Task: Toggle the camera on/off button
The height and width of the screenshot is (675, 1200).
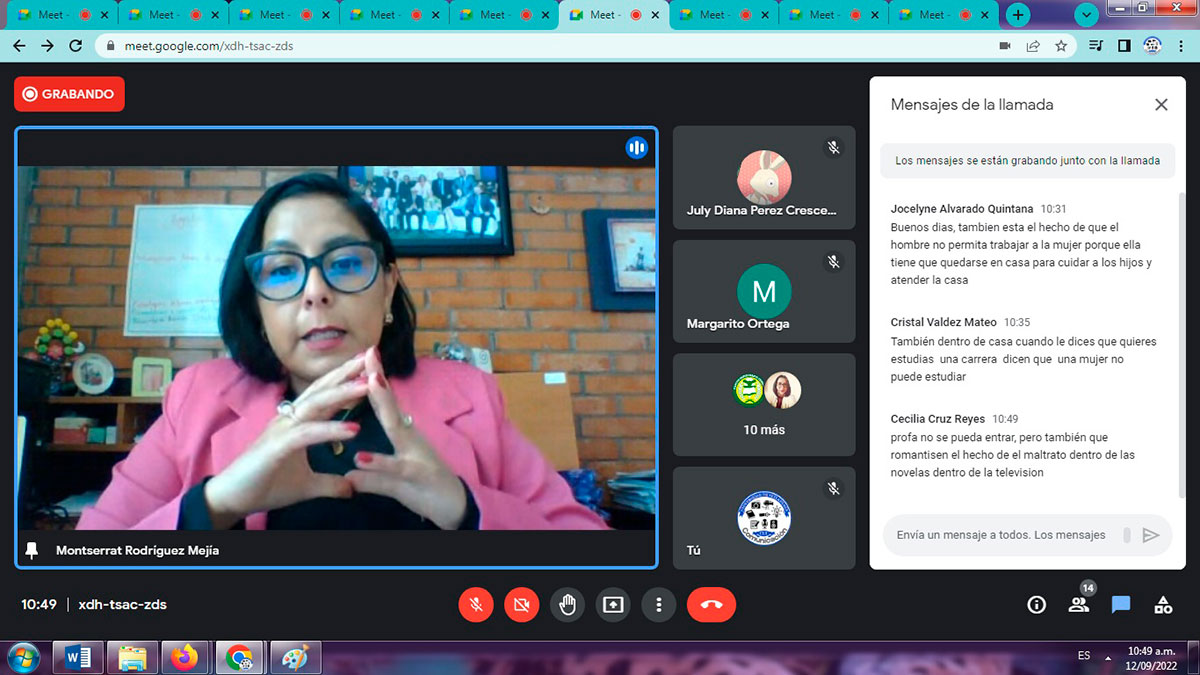Action: tap(521, 605)
